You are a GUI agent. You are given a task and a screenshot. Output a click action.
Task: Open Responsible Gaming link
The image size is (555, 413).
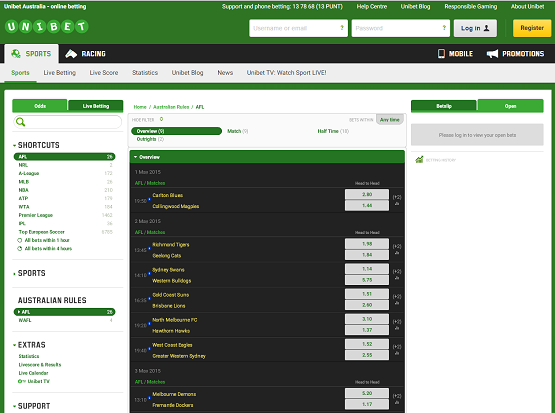[470, 6]
